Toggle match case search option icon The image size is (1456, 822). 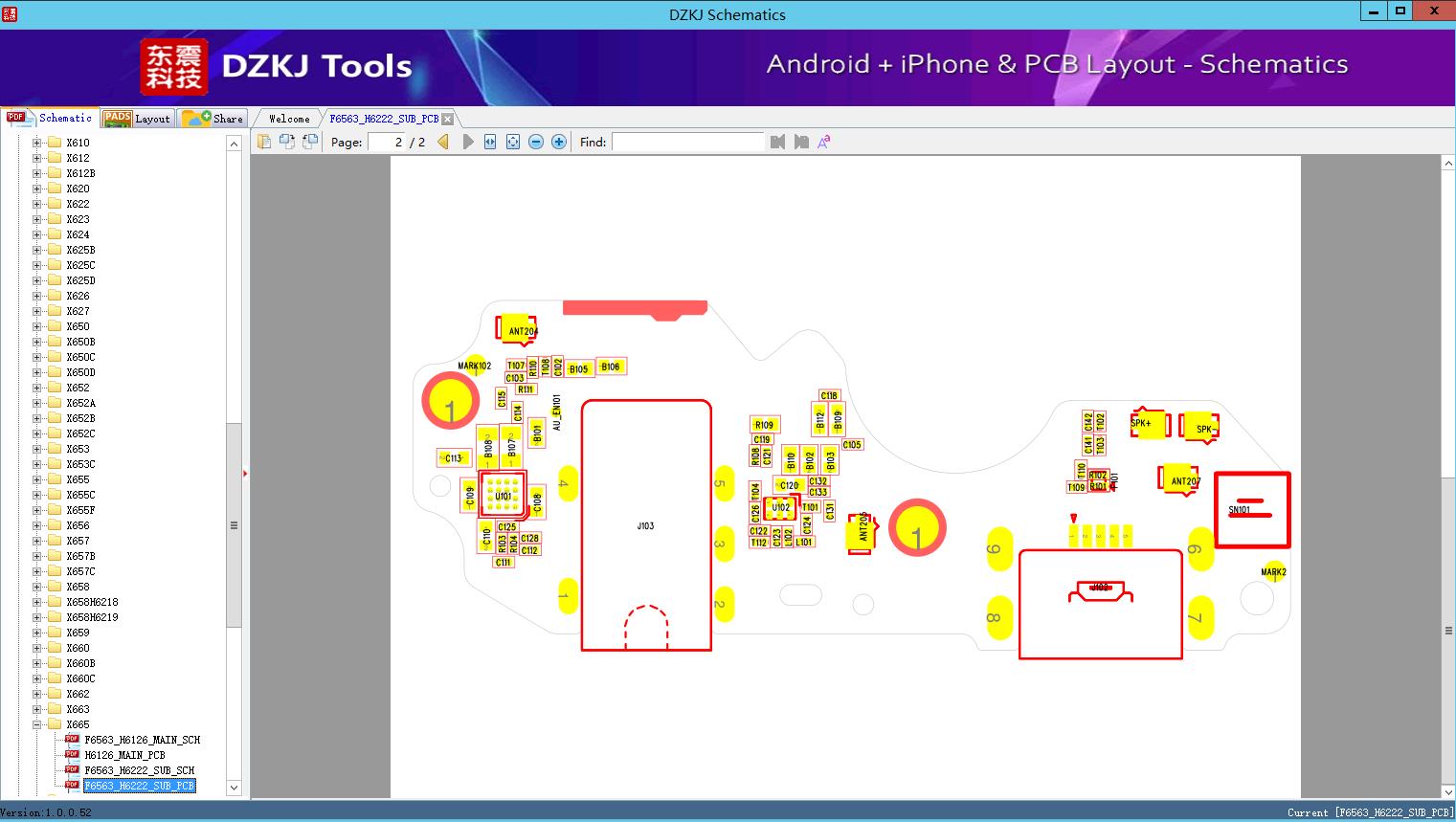pyautogui.click(x=823, y=142)
